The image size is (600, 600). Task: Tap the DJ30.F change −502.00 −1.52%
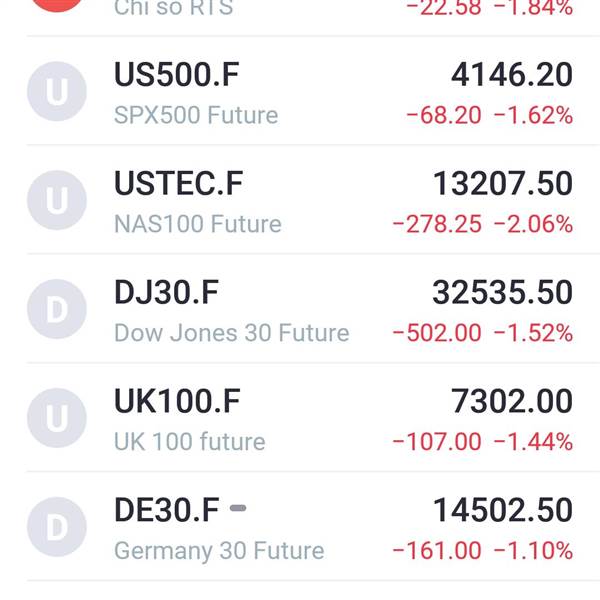(483, 333)
